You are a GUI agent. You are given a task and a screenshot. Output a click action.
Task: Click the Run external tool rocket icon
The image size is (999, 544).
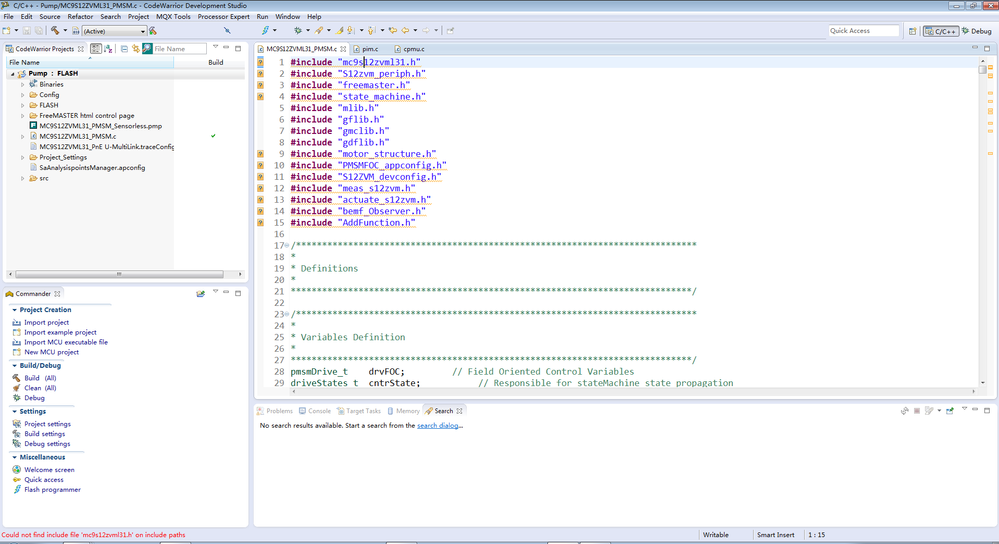click(319, 31)
